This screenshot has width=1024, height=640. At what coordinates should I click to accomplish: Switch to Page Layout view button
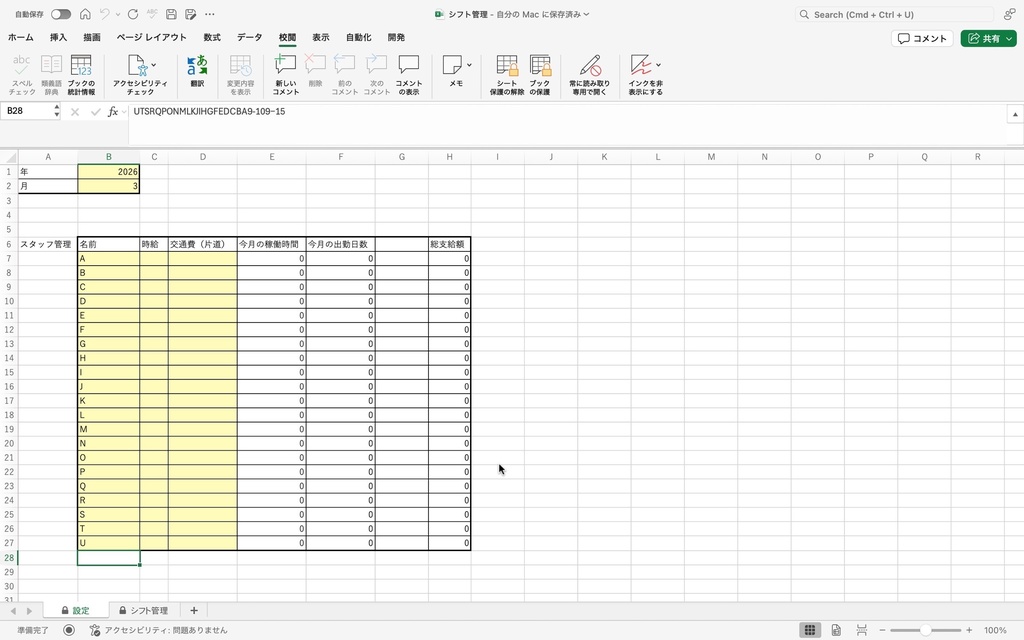pos(836,630)
